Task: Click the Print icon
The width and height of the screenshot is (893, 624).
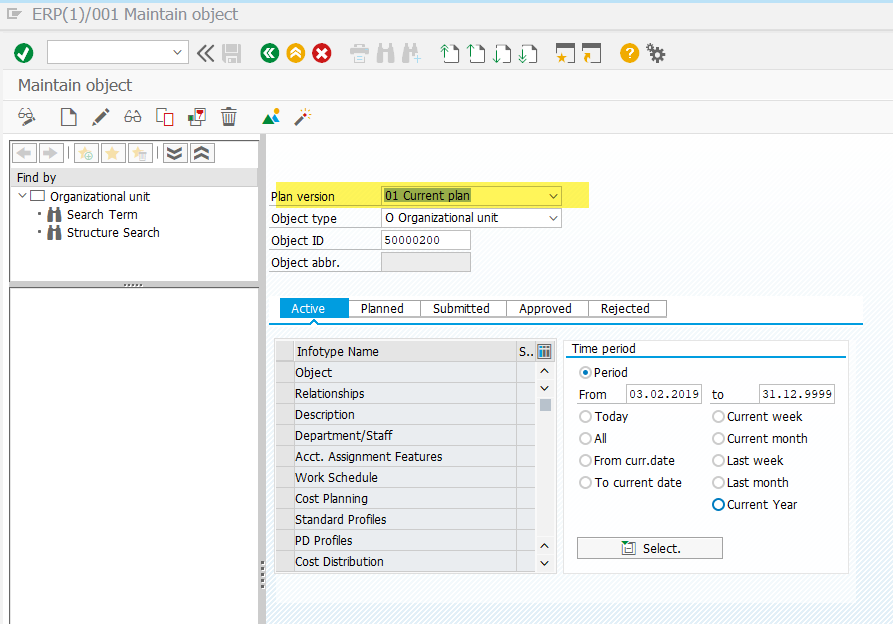Action: click(359, 54)
